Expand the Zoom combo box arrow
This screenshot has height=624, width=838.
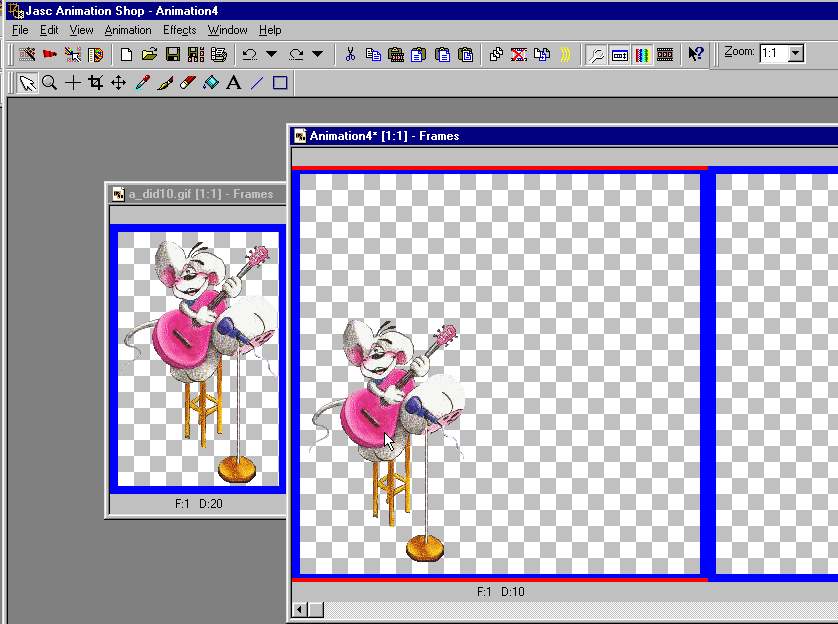coord(796,53)
